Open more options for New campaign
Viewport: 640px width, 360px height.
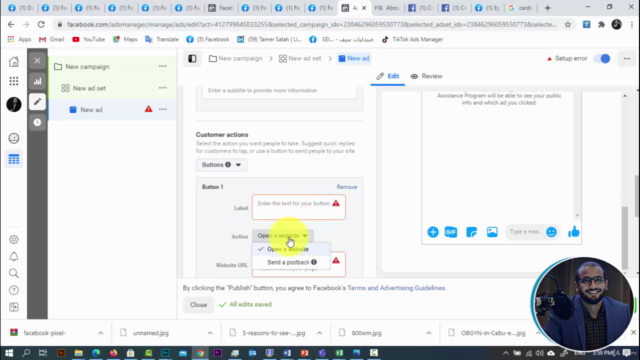click(162, 66)
